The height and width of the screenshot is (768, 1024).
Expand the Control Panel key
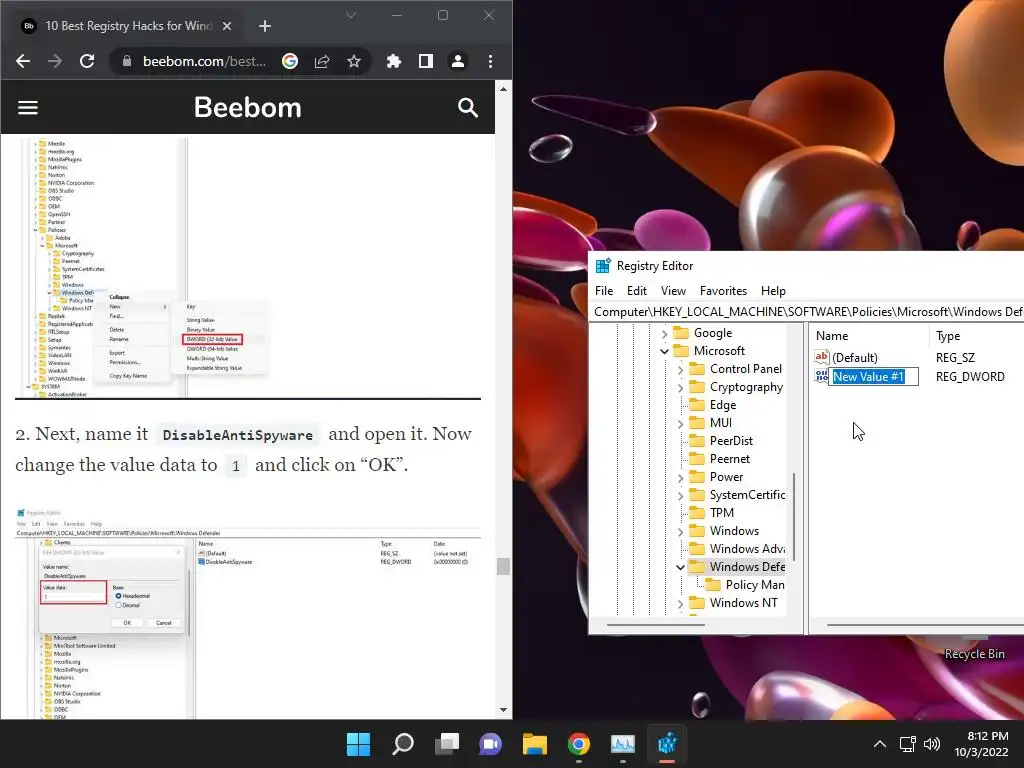click(680, 370)
